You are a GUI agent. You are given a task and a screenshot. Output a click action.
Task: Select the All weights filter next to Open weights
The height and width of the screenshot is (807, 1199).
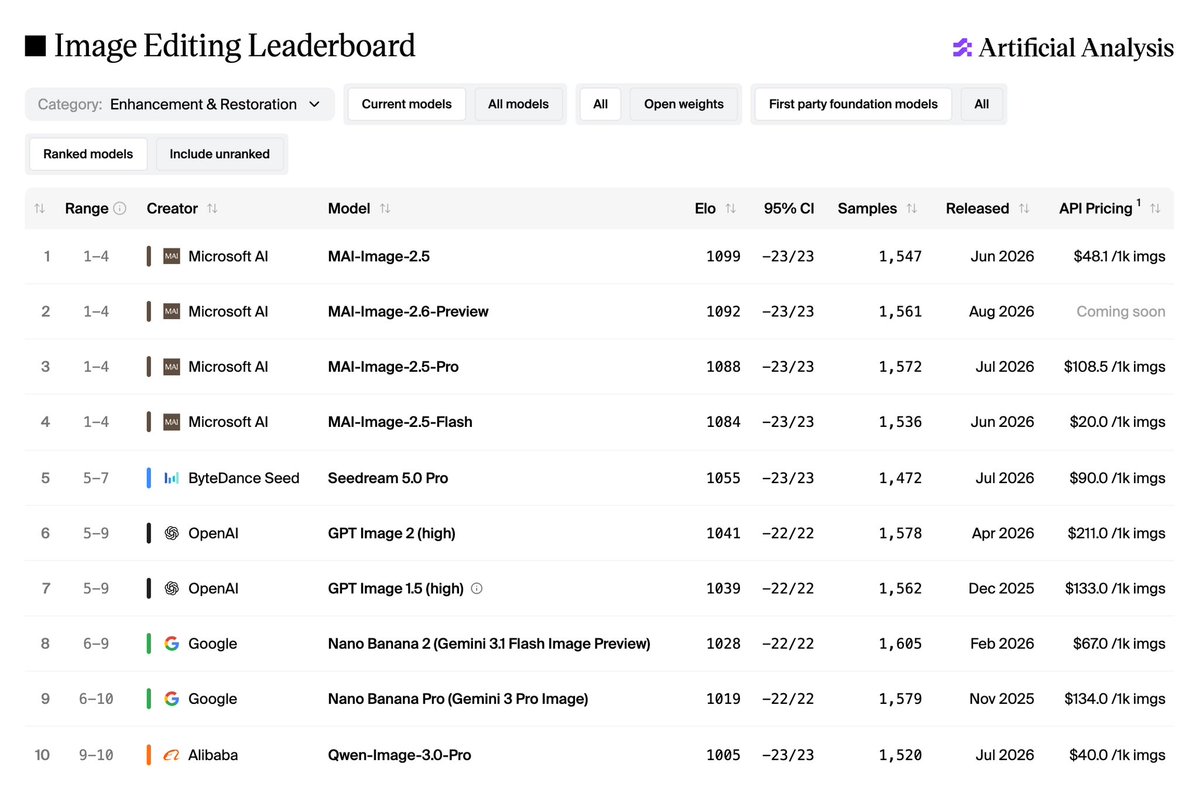point(600,104)
